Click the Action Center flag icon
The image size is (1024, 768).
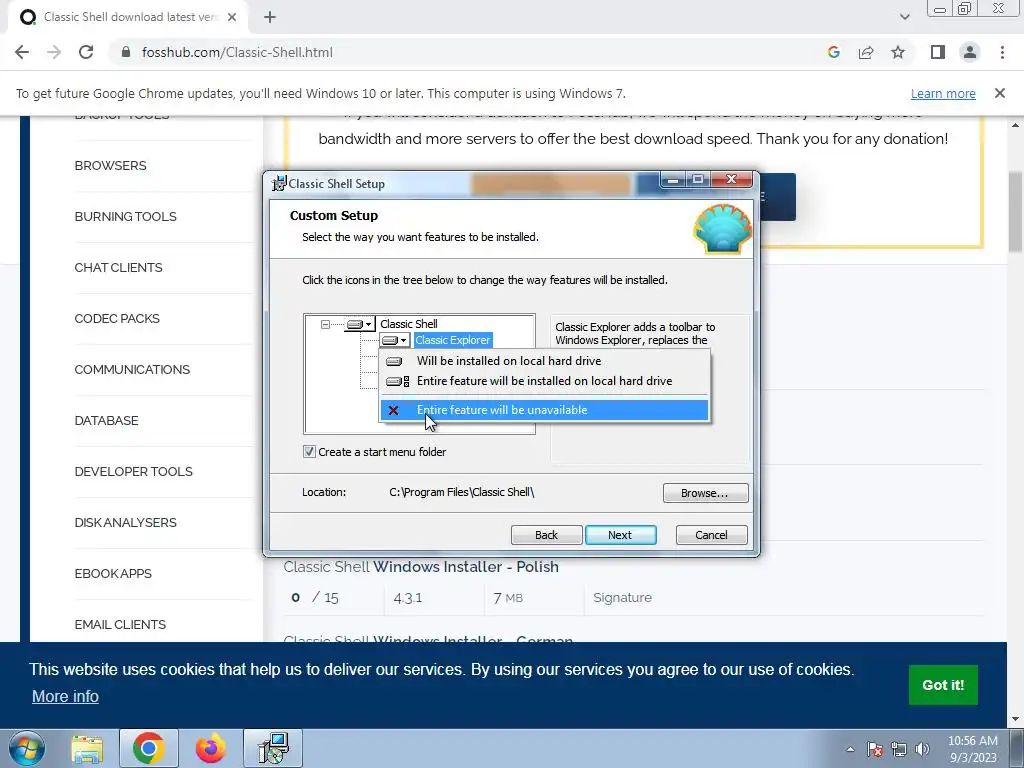[875, 749]
